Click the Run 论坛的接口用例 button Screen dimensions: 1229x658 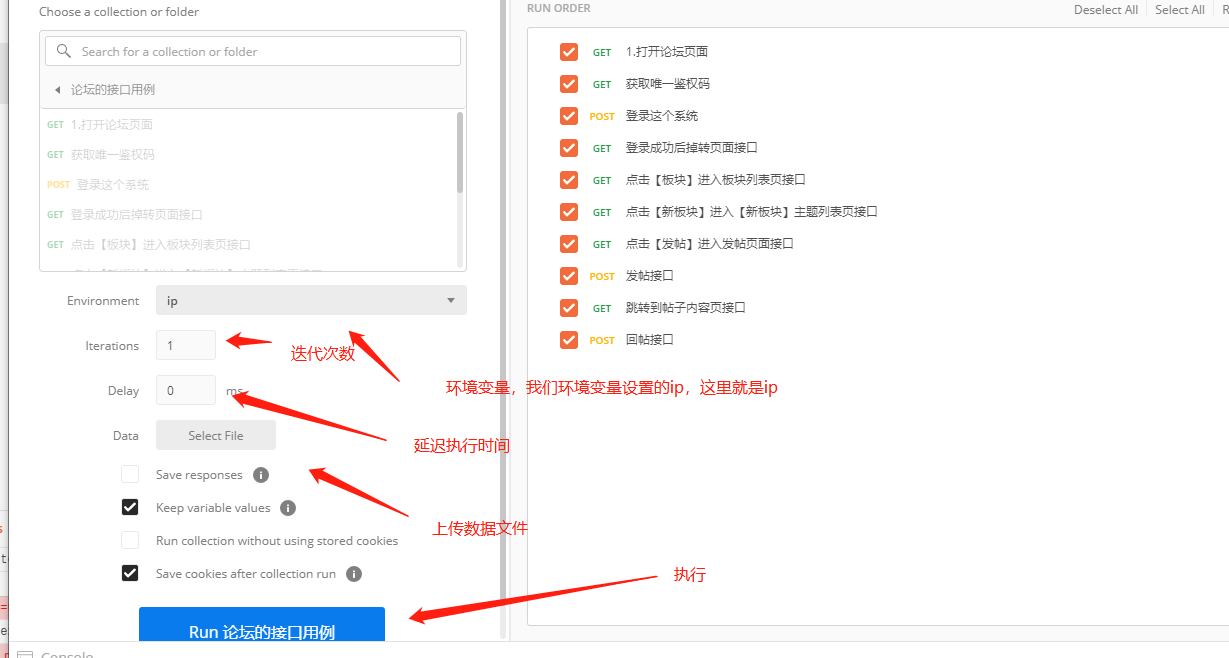coord(262,625)
